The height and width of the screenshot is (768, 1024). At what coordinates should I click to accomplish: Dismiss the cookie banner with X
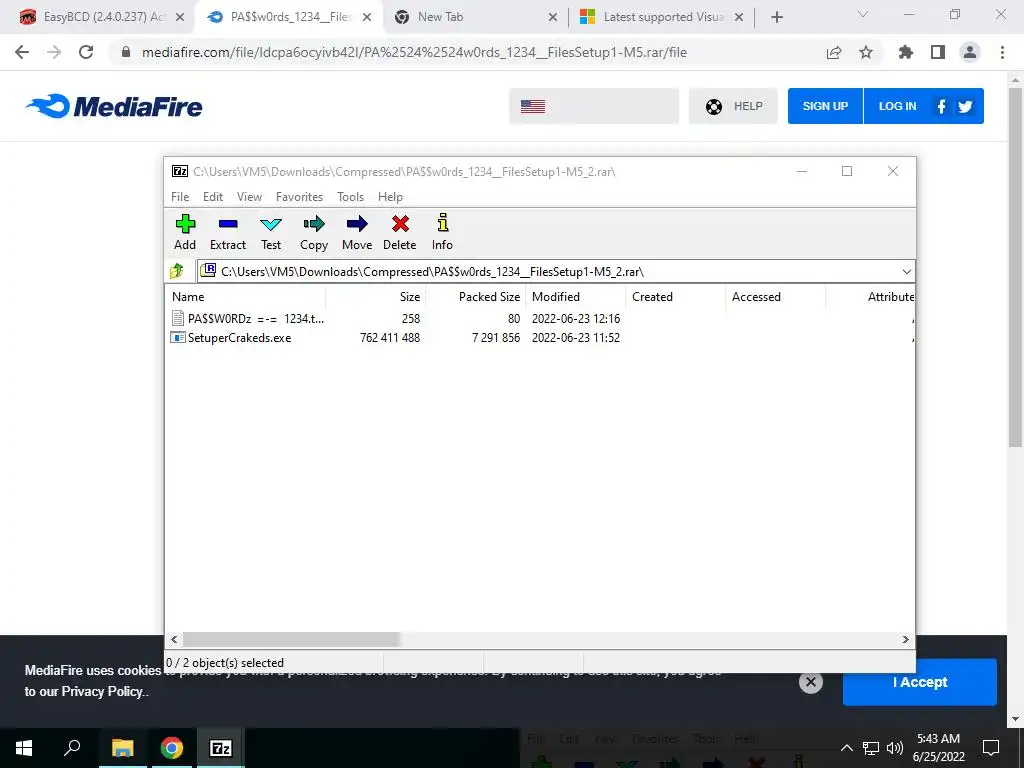pyautogui.click(x=810, y=682)
